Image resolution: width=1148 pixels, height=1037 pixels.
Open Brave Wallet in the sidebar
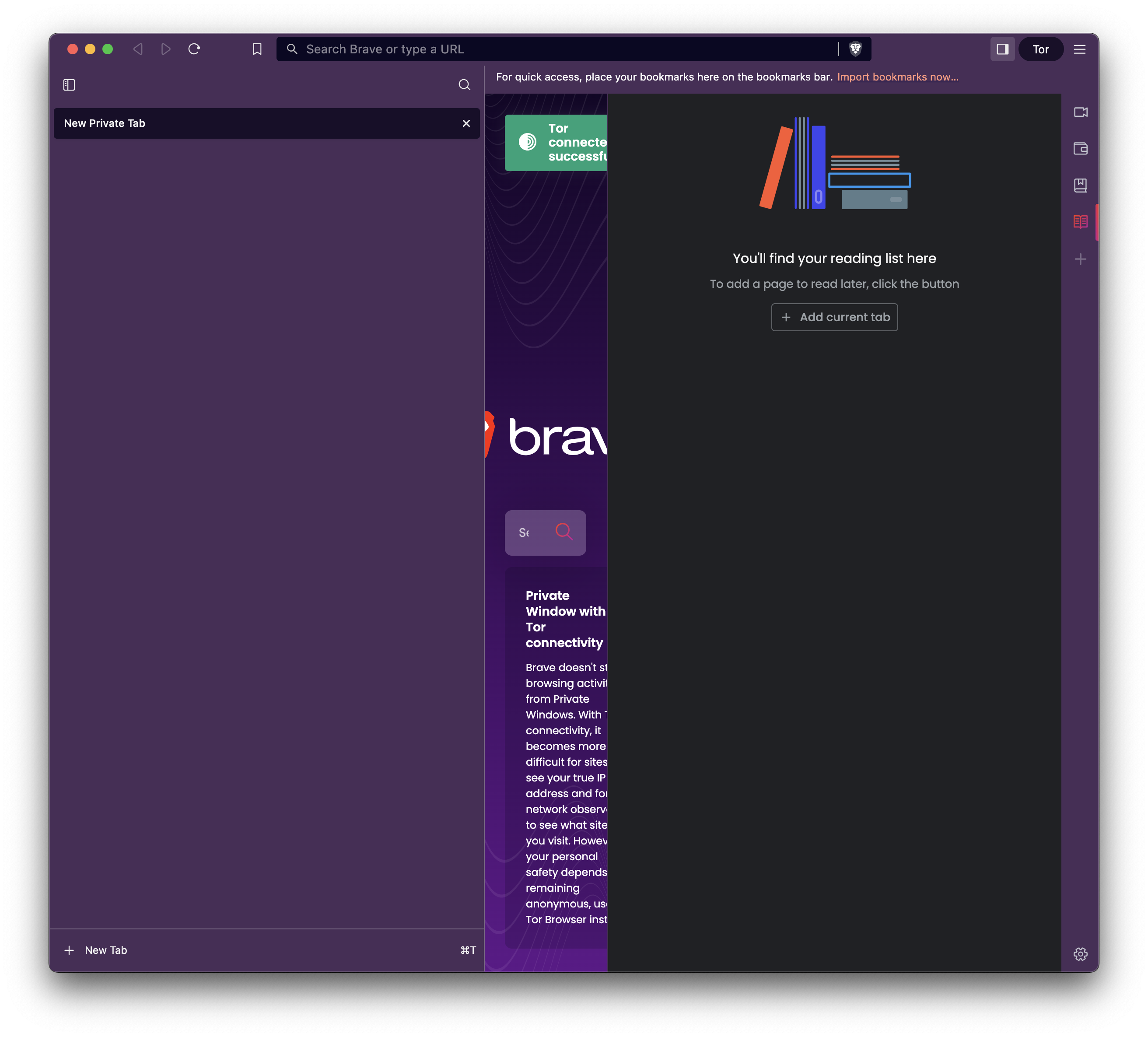pyautogui.click(x=1080, y=149)
